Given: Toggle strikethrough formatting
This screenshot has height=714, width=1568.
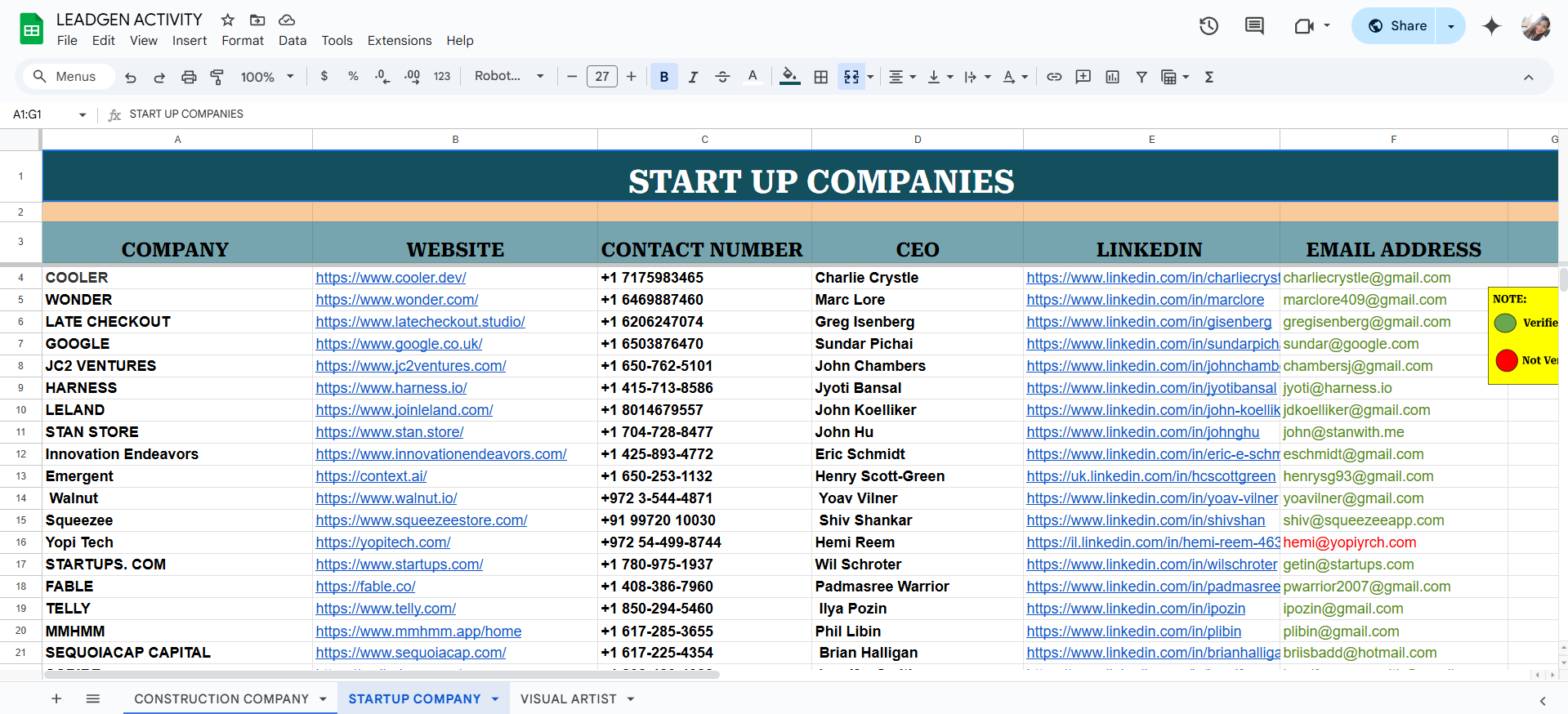Looking at the screenshot, I should [722, 77].
